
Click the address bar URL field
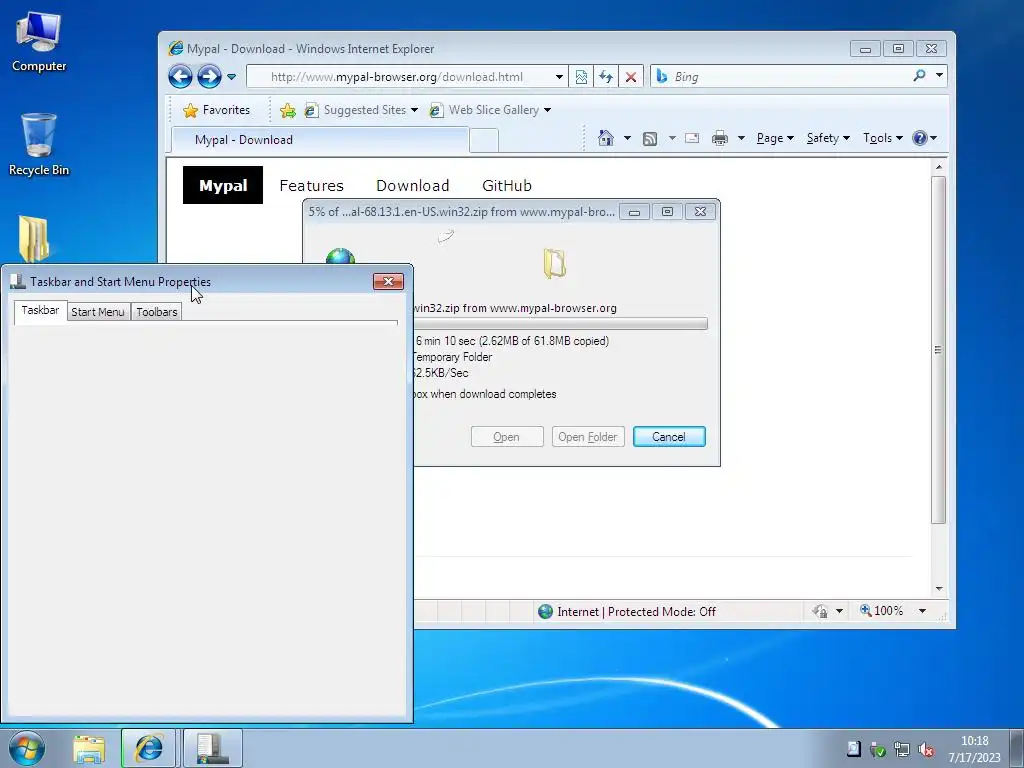[x=398, y=76]
